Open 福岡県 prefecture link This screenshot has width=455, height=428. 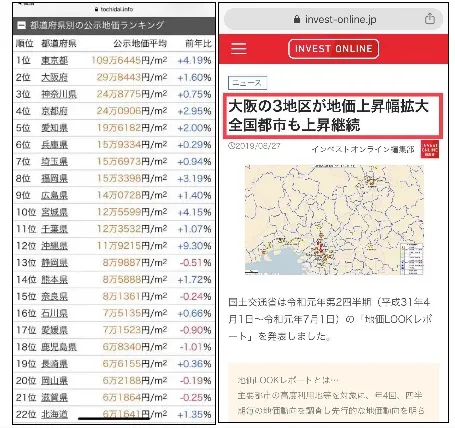54,178
